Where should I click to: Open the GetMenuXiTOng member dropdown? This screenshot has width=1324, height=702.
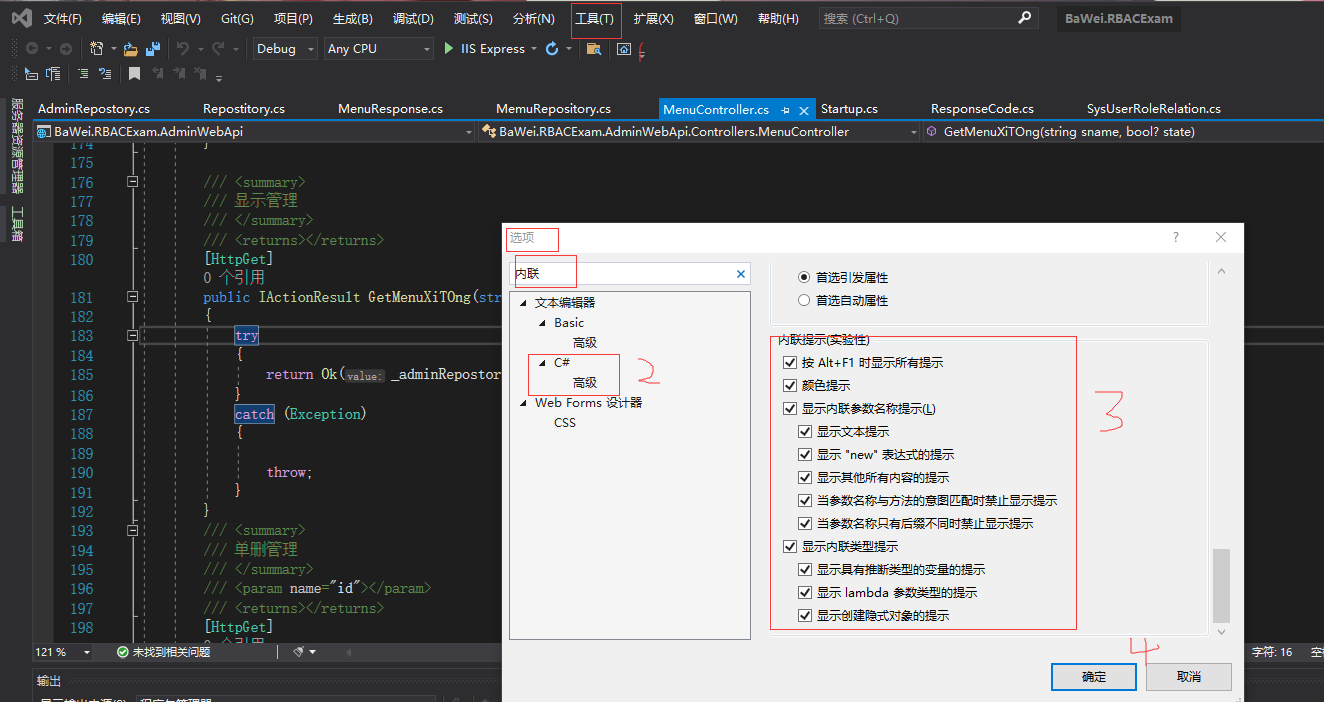(1122, 132)
